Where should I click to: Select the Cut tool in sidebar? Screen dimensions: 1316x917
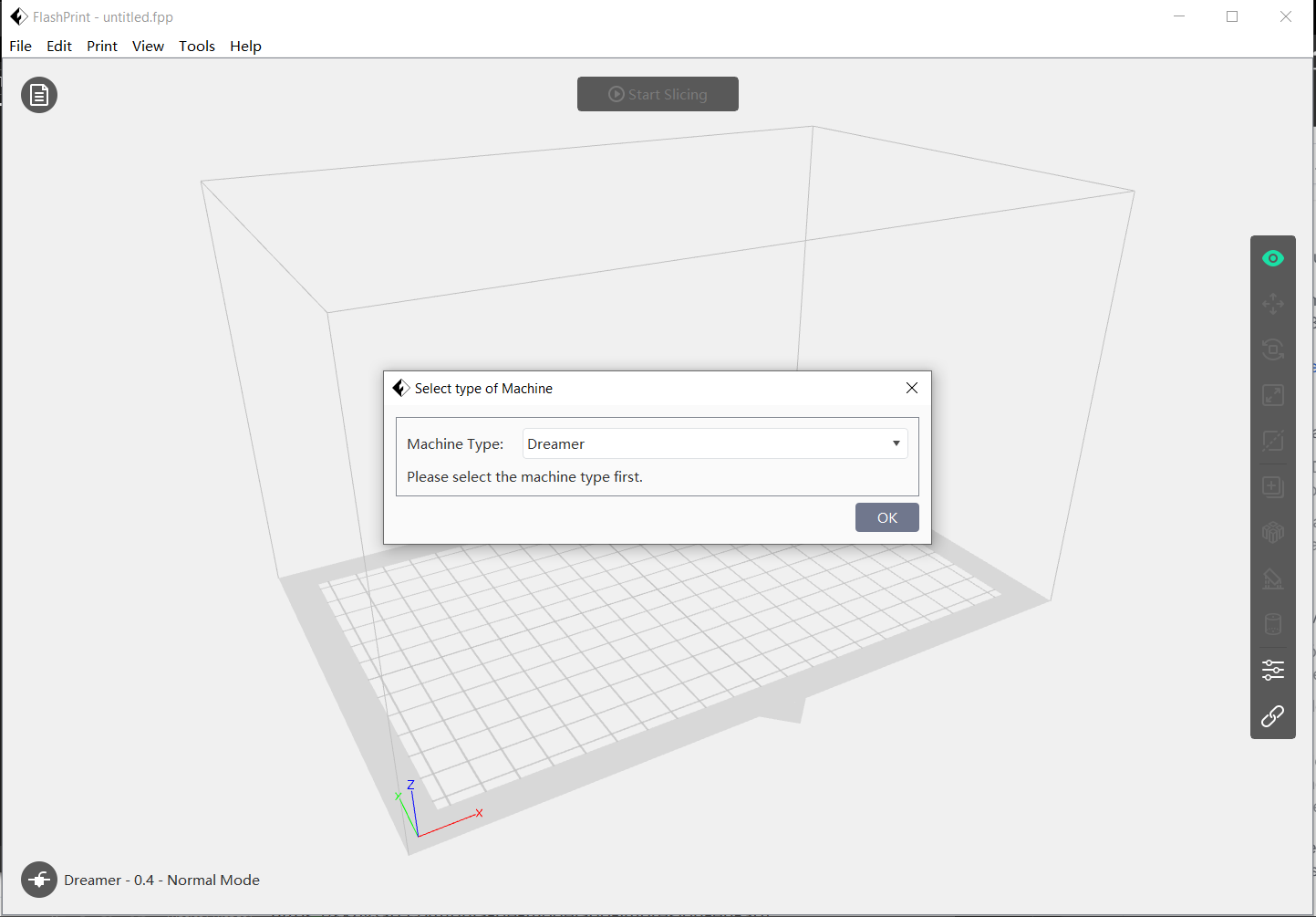click(x=1272, y=441)
